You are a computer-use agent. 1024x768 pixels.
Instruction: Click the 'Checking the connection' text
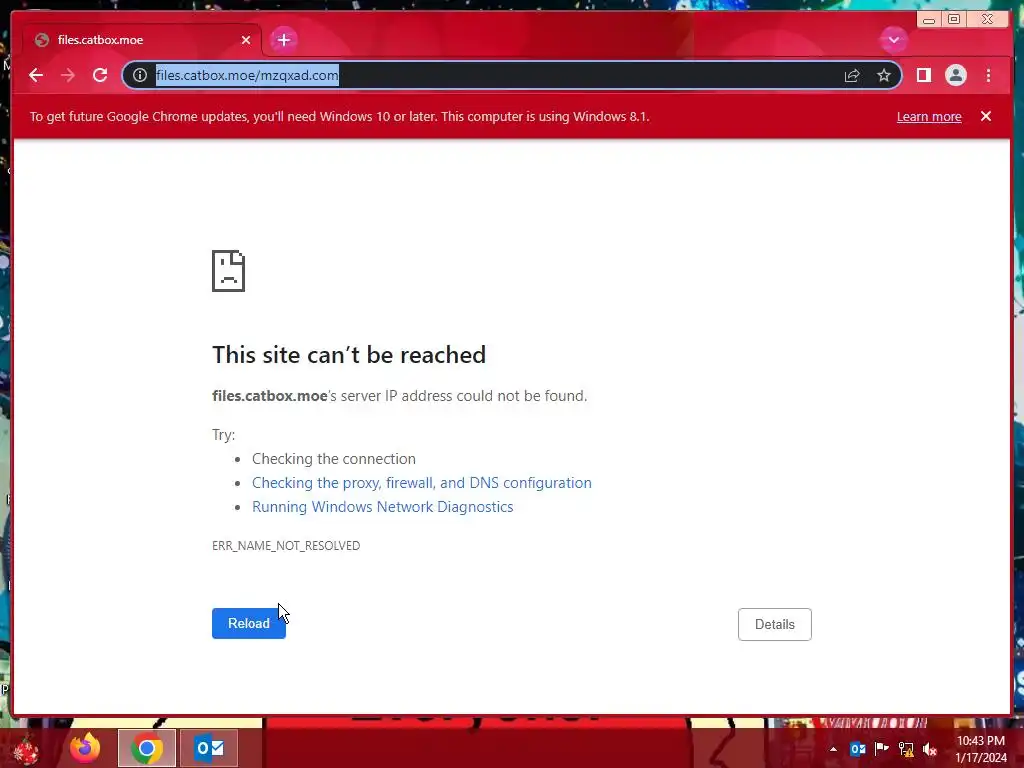pos(334,458)
